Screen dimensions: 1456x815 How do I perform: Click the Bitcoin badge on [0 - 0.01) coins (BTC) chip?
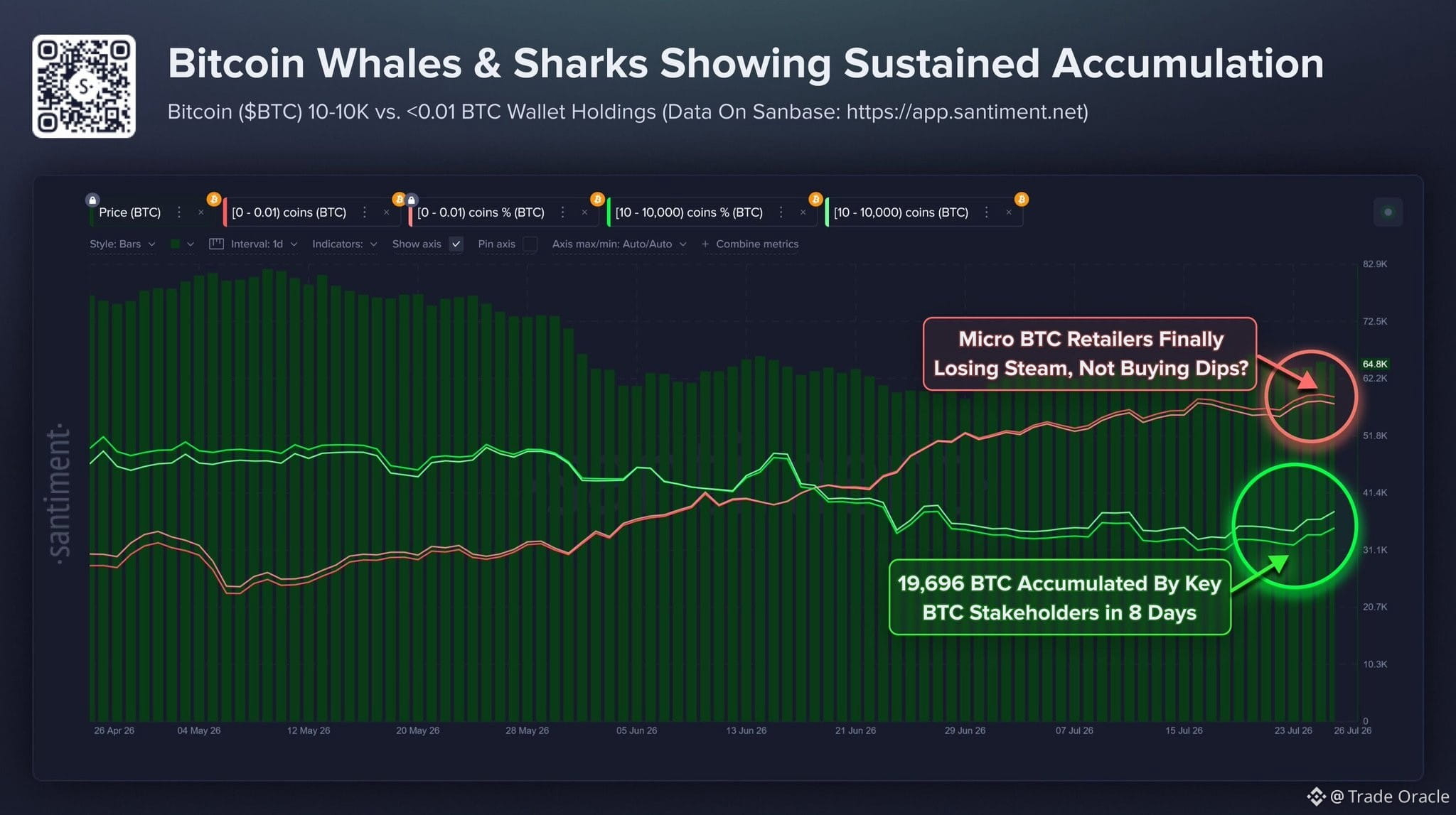pos(399,199)
